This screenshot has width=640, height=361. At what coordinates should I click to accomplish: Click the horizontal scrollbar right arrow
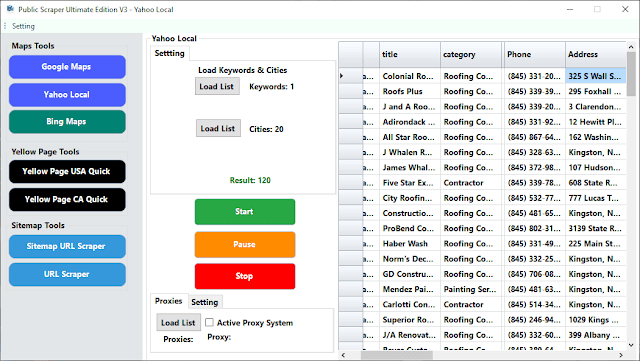pyautogui.click(x=621, y=355)
